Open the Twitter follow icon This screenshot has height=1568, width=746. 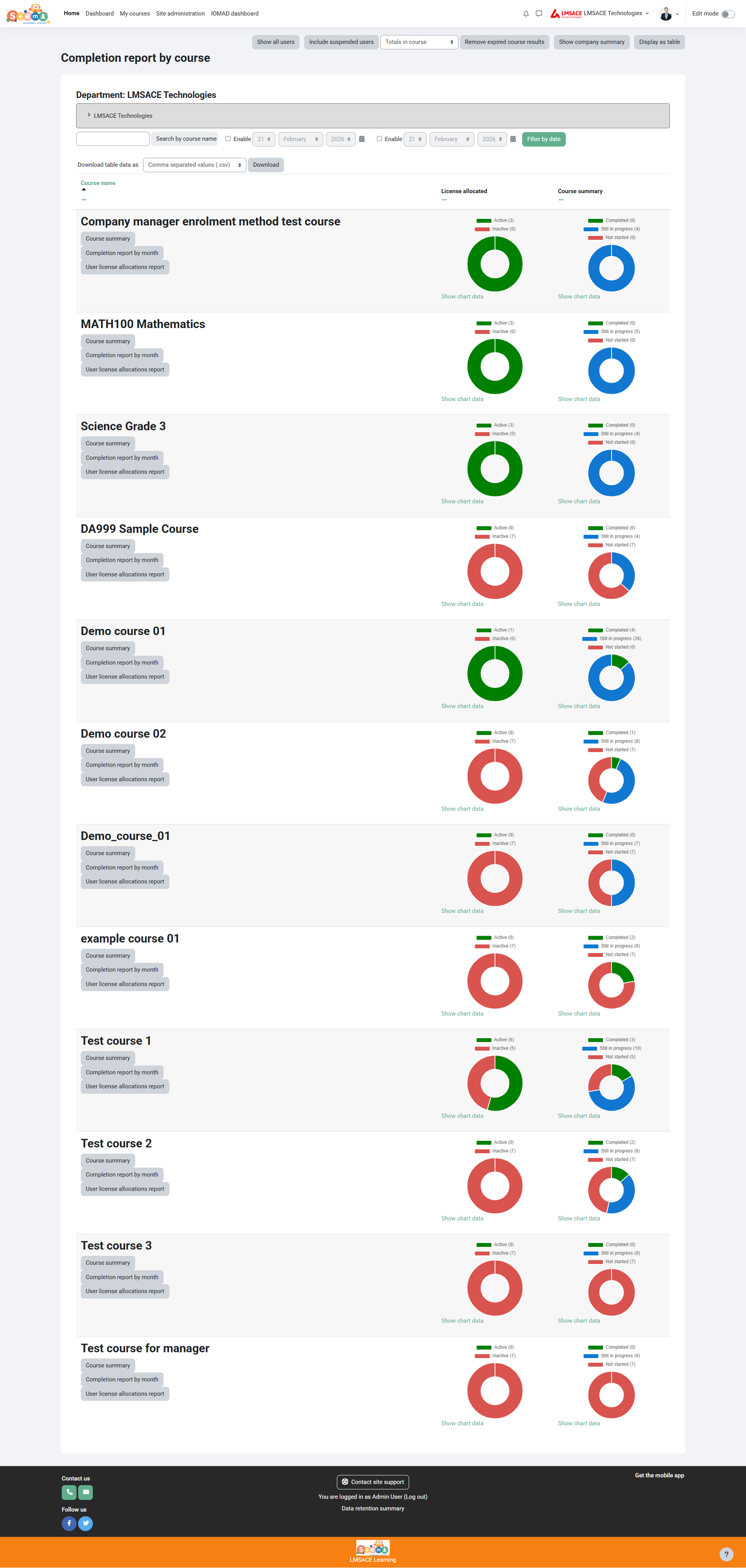(x=86, y=1523)
